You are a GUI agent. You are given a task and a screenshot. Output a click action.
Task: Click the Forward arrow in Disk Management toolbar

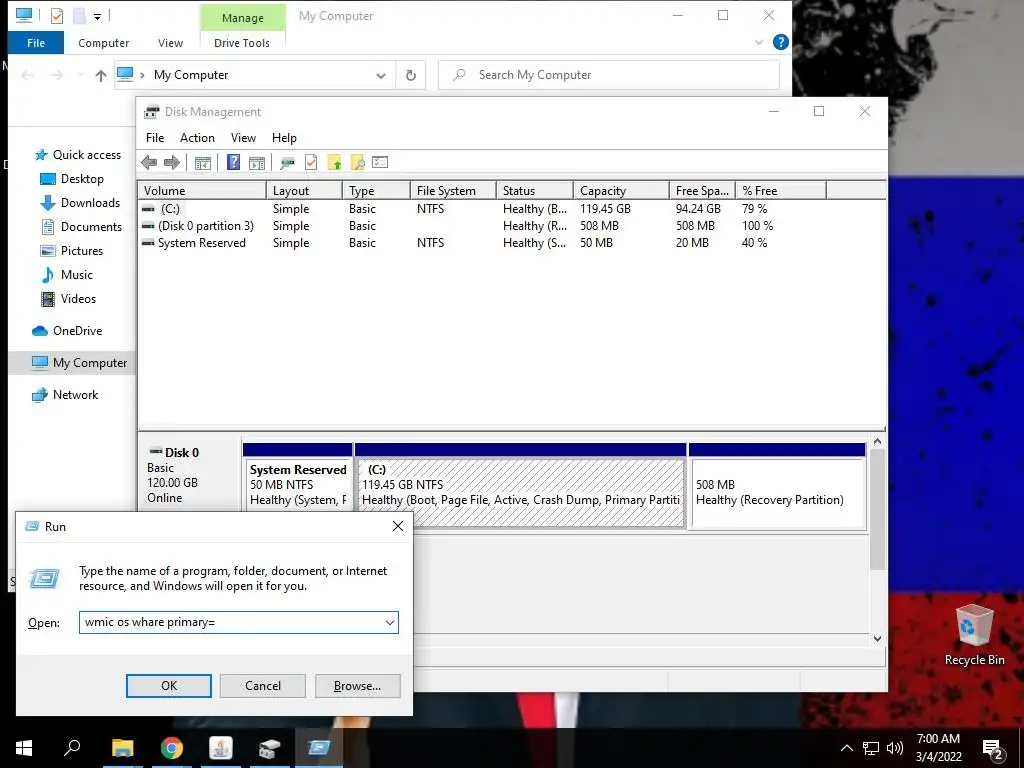(172, 163)
